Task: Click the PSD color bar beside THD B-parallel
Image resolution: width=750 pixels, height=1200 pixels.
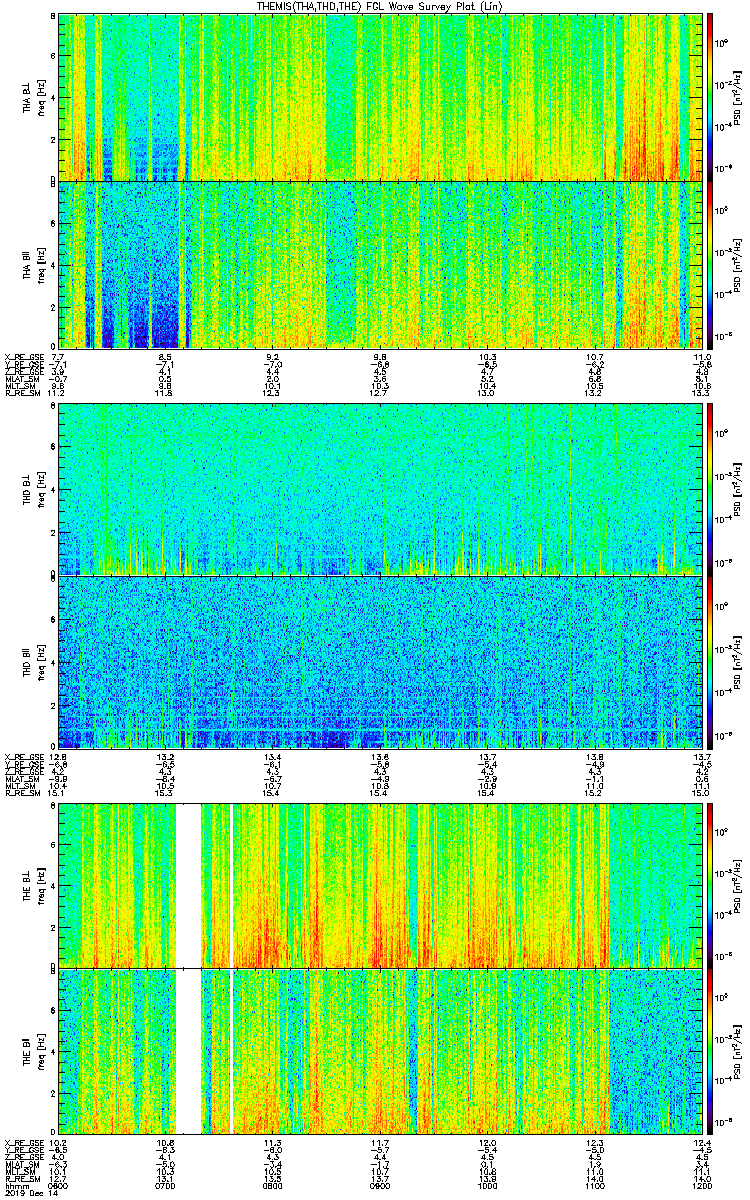Action: coord(711,661)
